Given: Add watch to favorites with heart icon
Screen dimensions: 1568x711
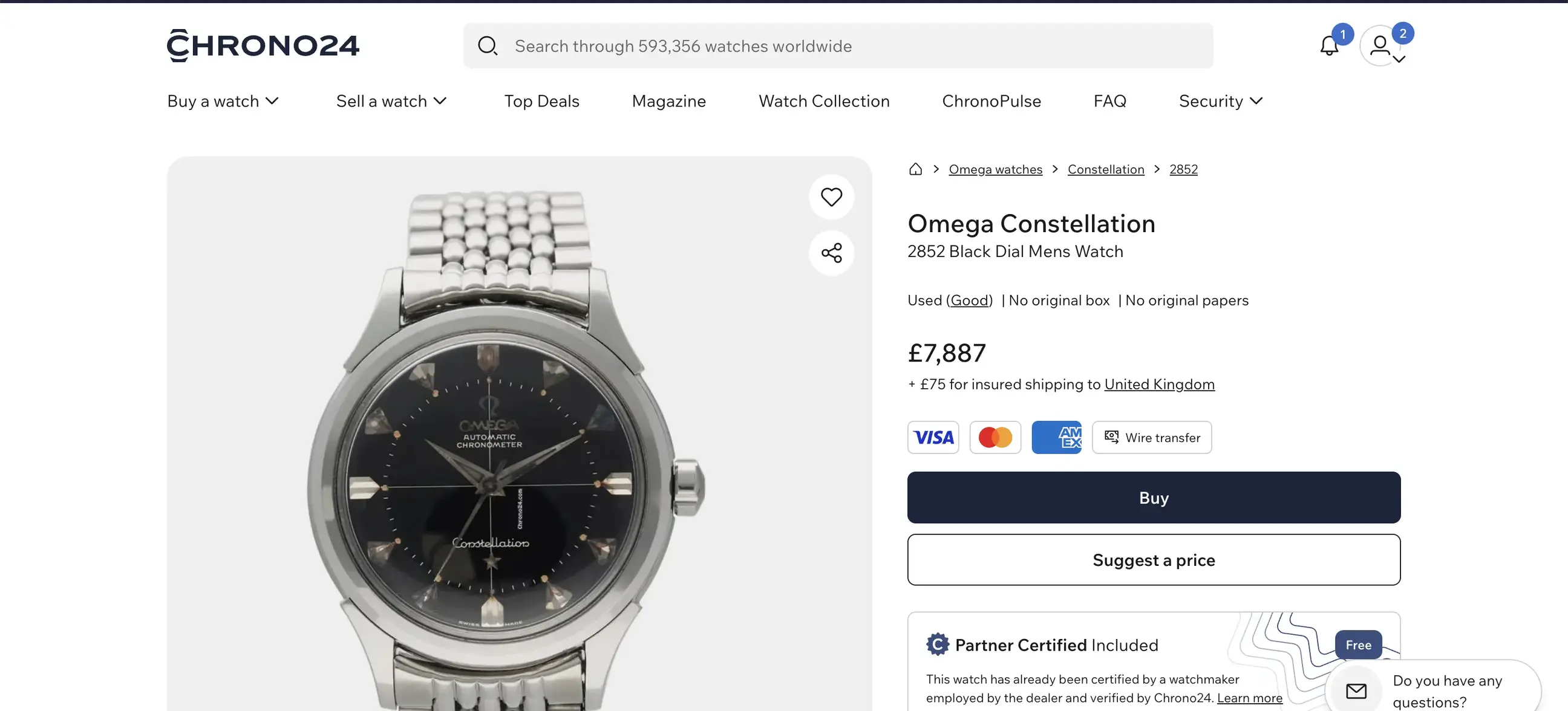Looking at the screenshot, I should (x=831, y=197).
